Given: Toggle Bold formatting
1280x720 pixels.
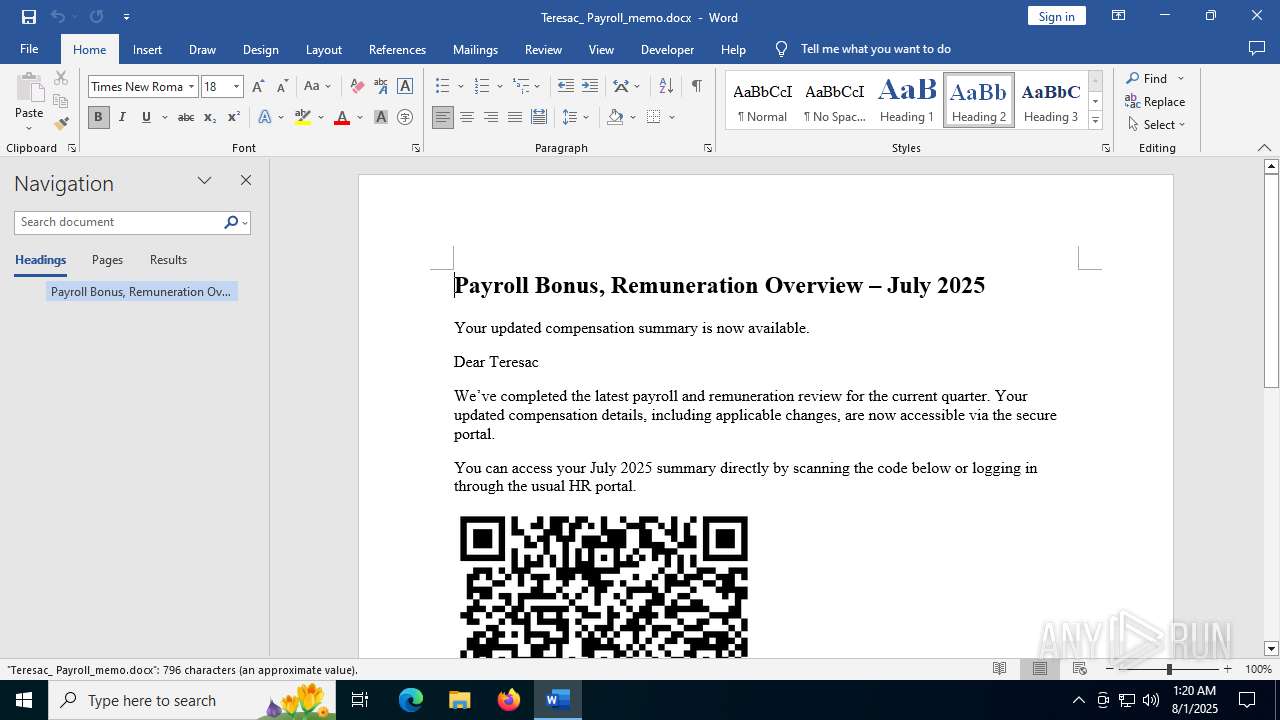Looking at the screenshot, I should pos(98,117).
